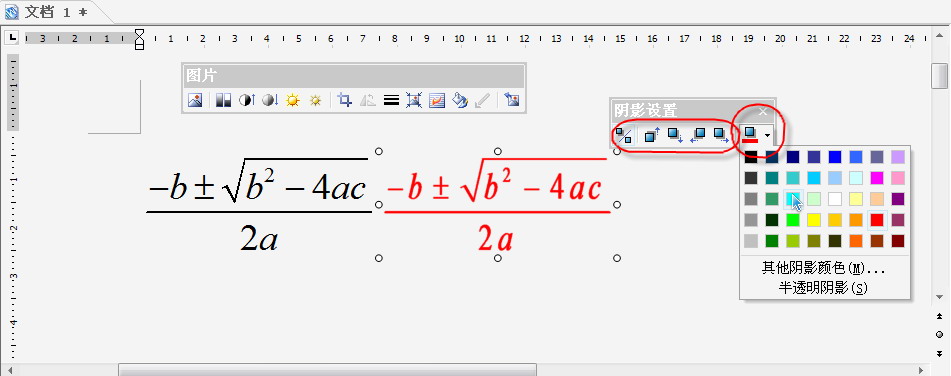951x376 pixels.
Task: Increase picture brightness with large sun icon
Action: coord(292,100)
